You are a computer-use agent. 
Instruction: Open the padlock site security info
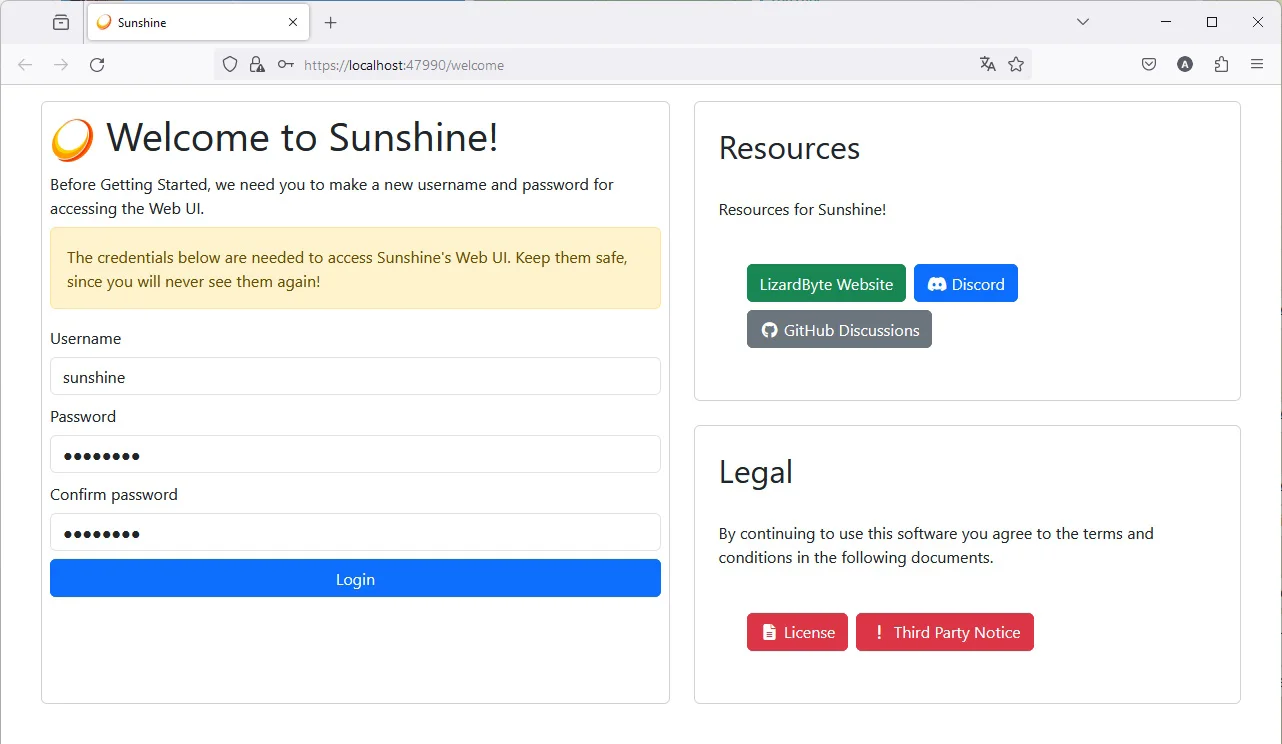[x=257, y=65]
